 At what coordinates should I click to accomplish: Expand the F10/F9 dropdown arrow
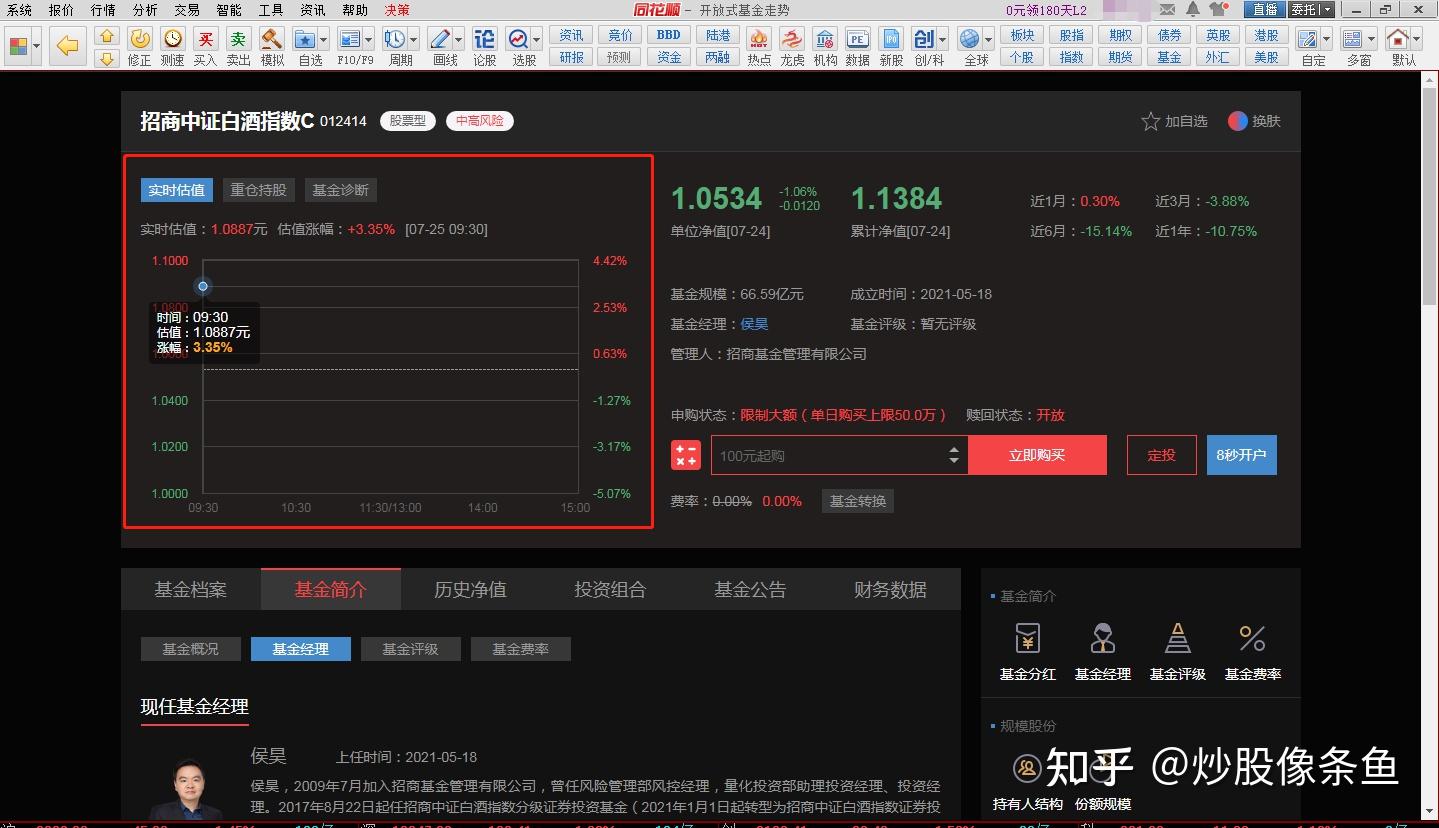(x=369, y=40)
